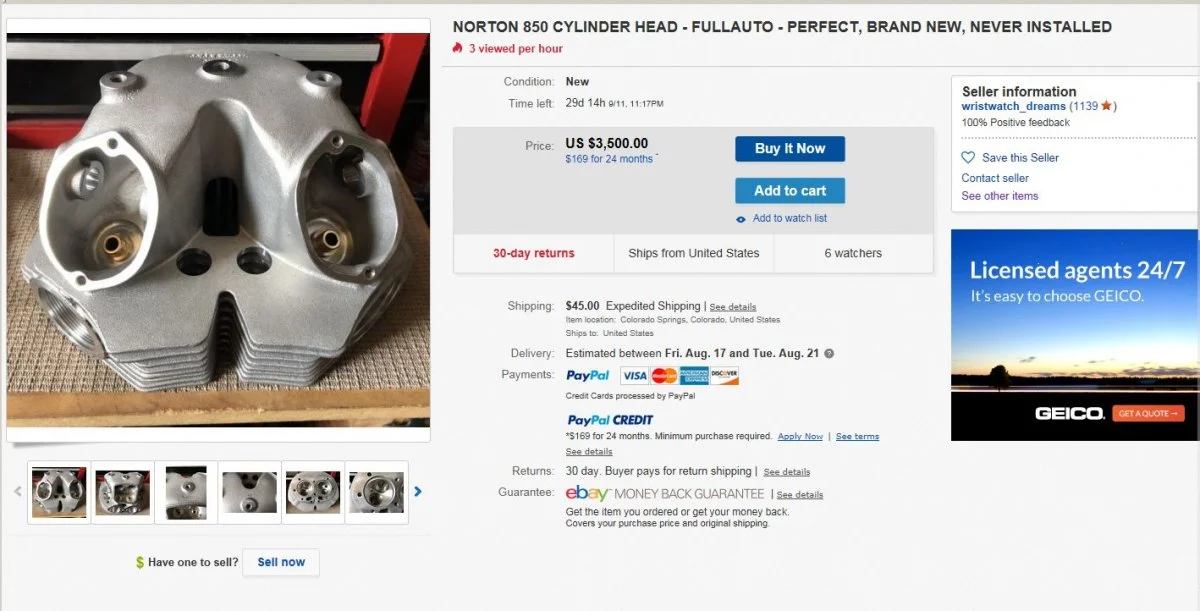Viewport: 1200px width, 611px height.
Task: Expand more thumbnails with the right arrow
Action: 418,491
